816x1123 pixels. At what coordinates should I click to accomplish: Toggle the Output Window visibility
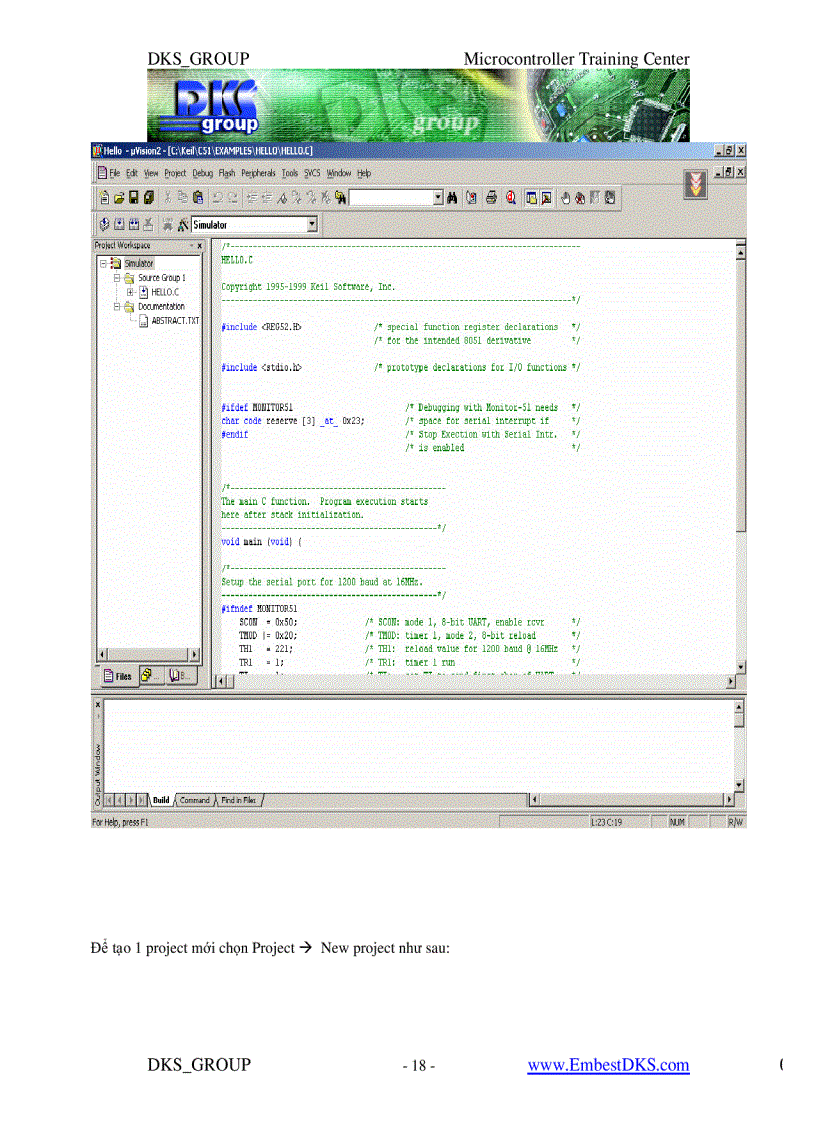coord(544,197)
